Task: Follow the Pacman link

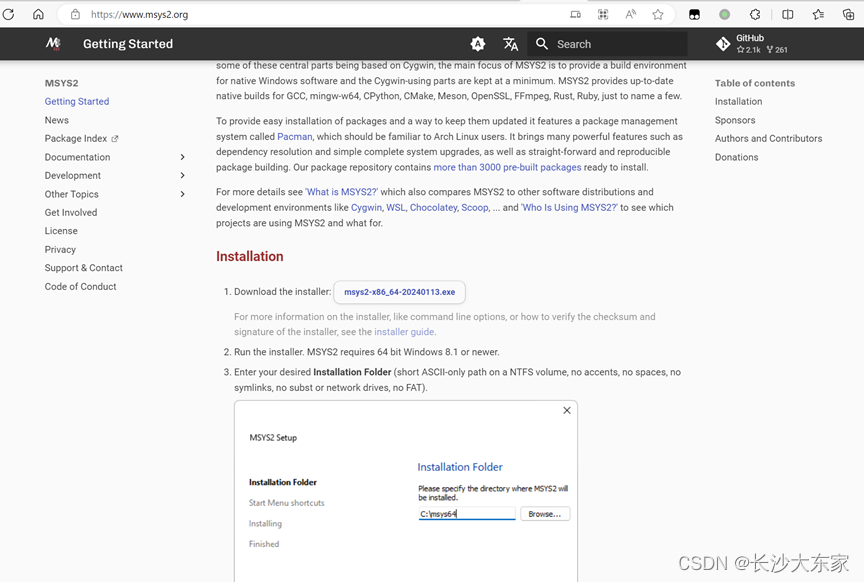Action: click(x=294, y=137)
